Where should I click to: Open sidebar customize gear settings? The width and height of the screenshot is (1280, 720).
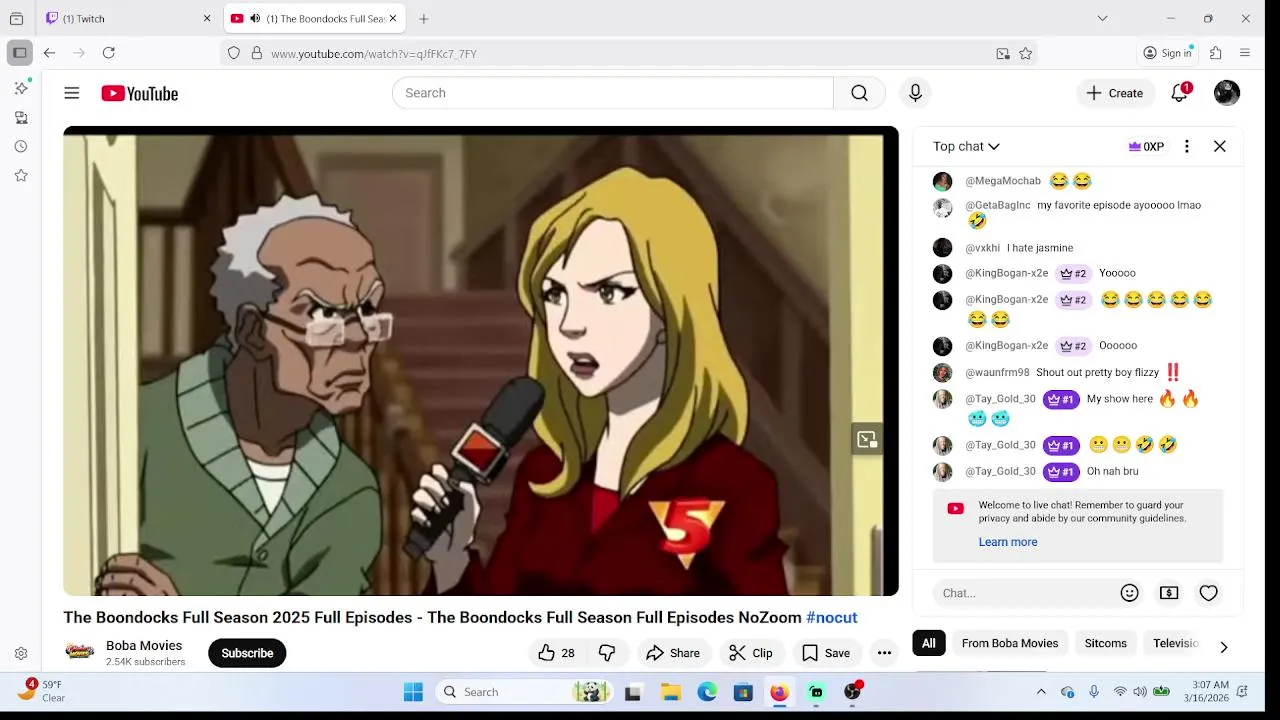tap(21, 653)
